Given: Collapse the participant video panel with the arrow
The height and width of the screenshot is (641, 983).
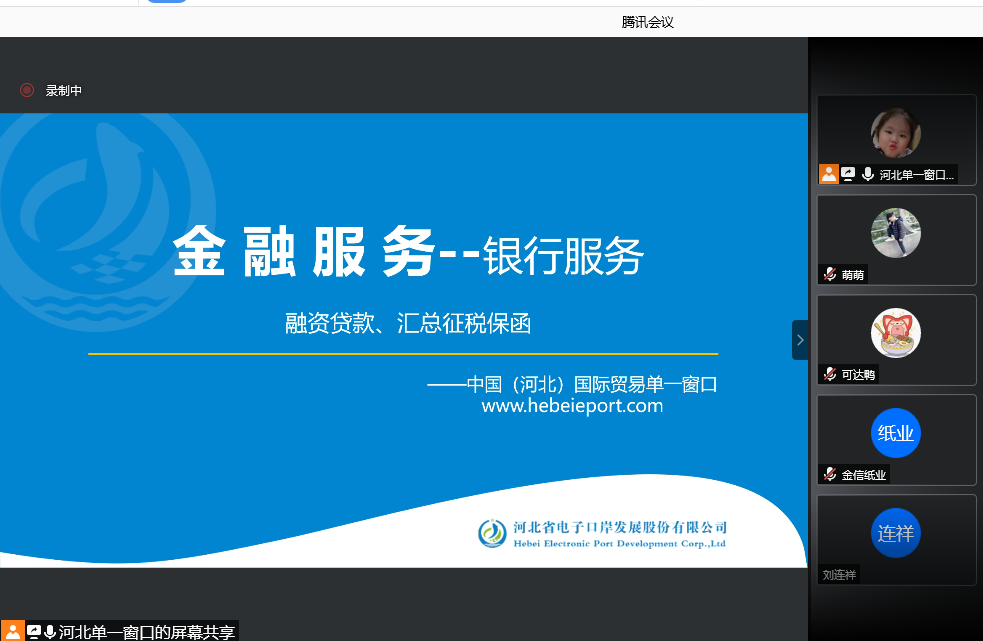Looking at the screenshot, I should pos(800,340).
